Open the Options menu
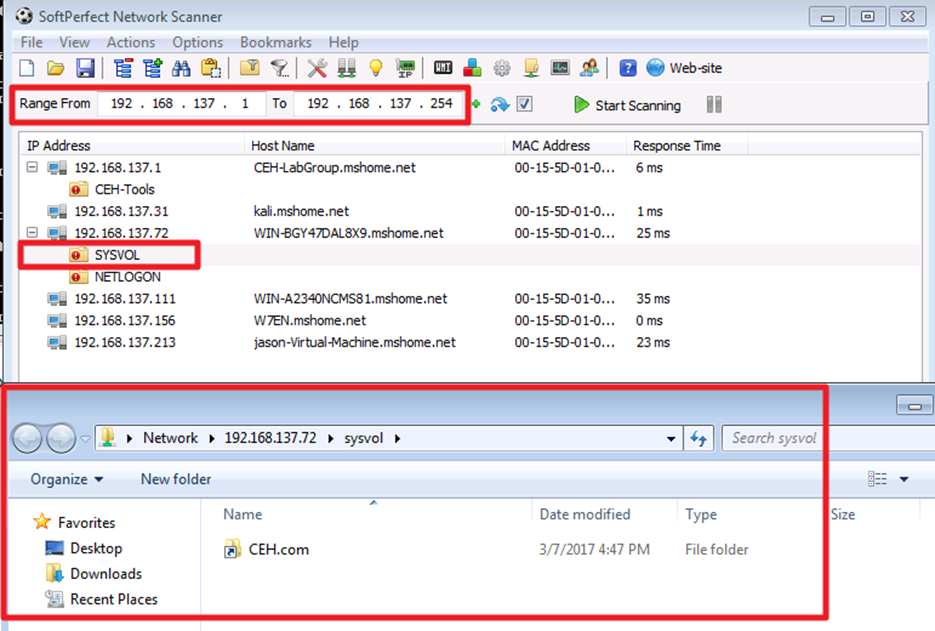935x631 pixels. click(x=197, y=42)
